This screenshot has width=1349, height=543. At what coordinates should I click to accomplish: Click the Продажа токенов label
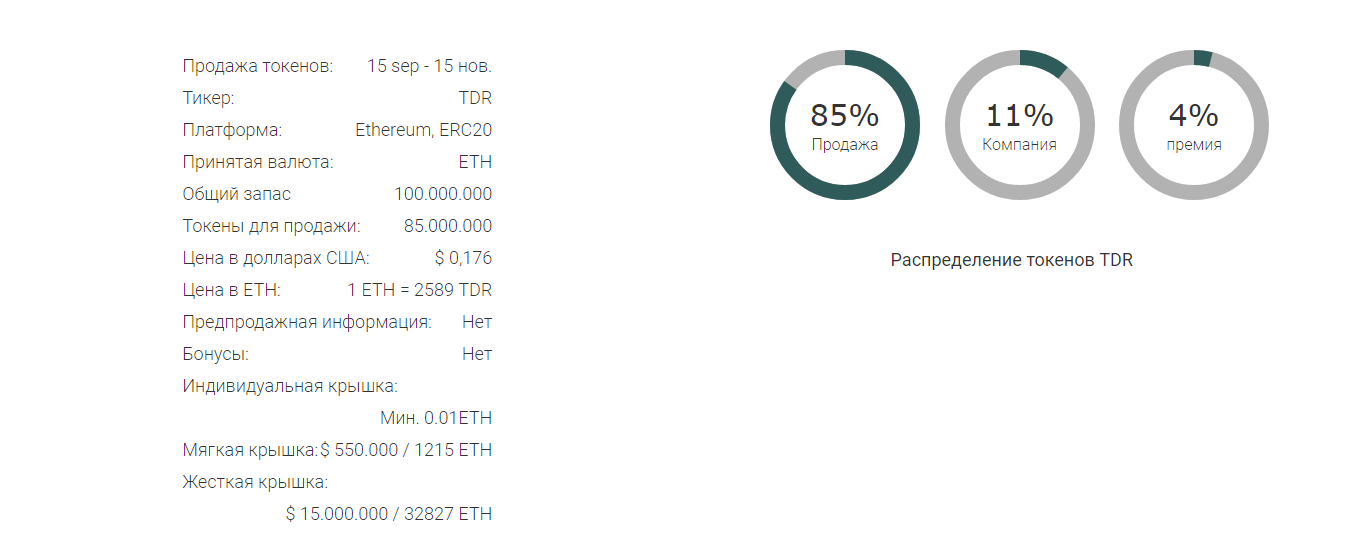point(257,66)
